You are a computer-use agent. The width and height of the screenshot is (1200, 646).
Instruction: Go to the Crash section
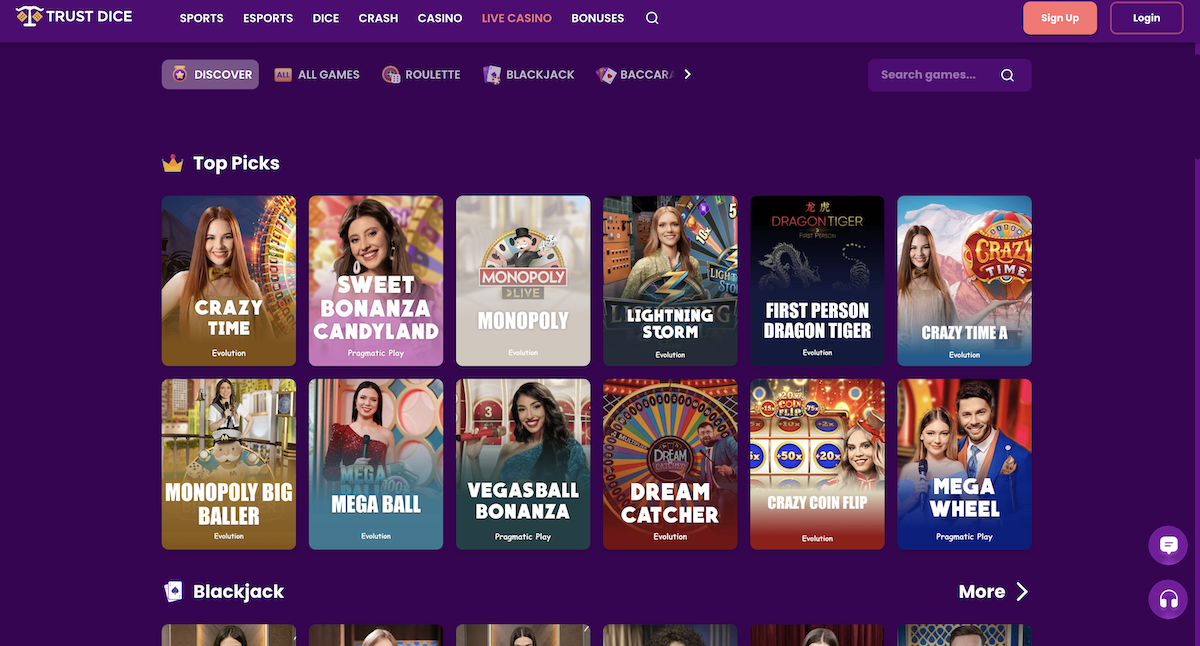coord(378,18)
